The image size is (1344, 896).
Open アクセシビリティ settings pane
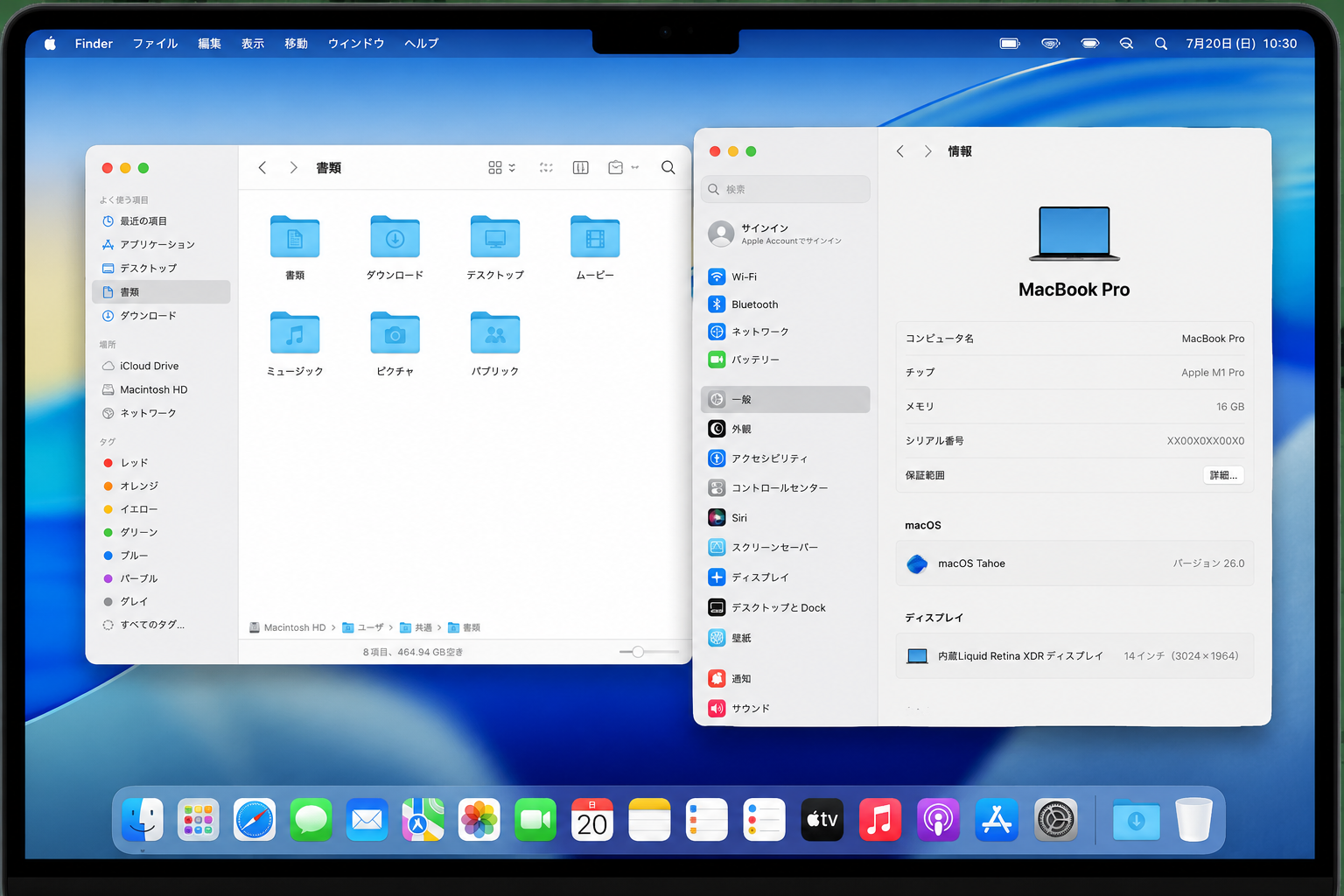coord(786,458)
